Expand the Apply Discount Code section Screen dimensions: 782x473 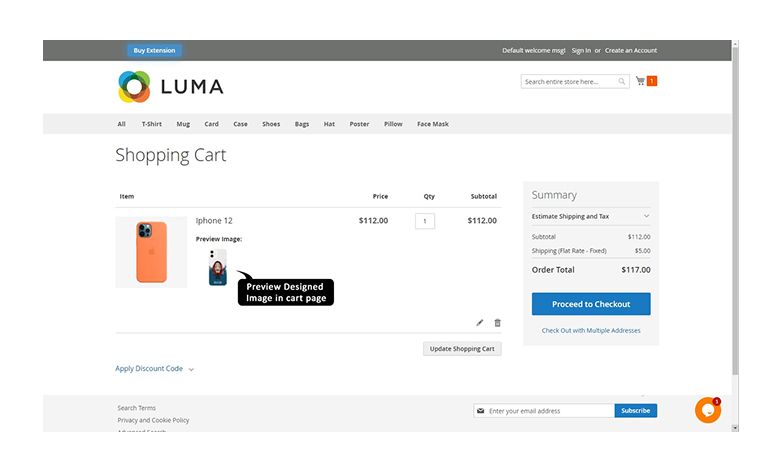[154, 369]
